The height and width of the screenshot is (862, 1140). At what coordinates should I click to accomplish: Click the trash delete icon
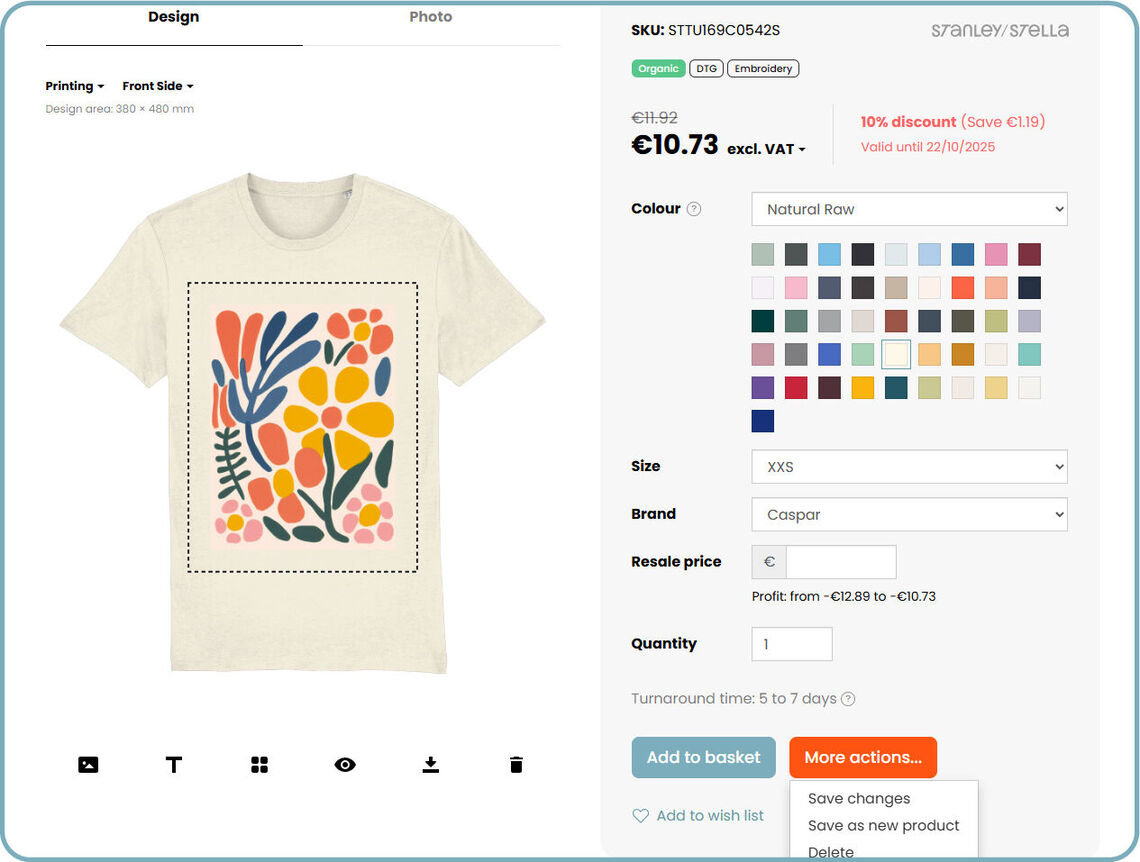pos(516,765)
